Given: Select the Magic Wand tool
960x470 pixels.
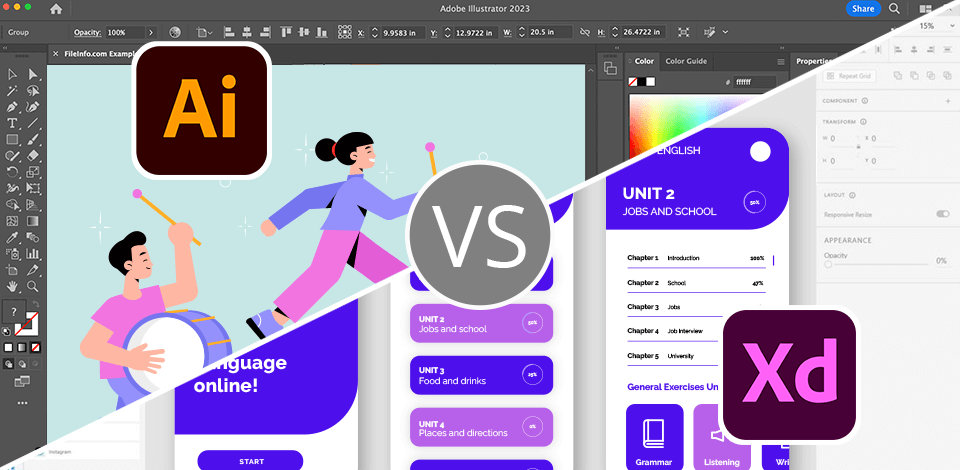Looking at the screenshot, I should pyautogui.click(x=12, y=91).
